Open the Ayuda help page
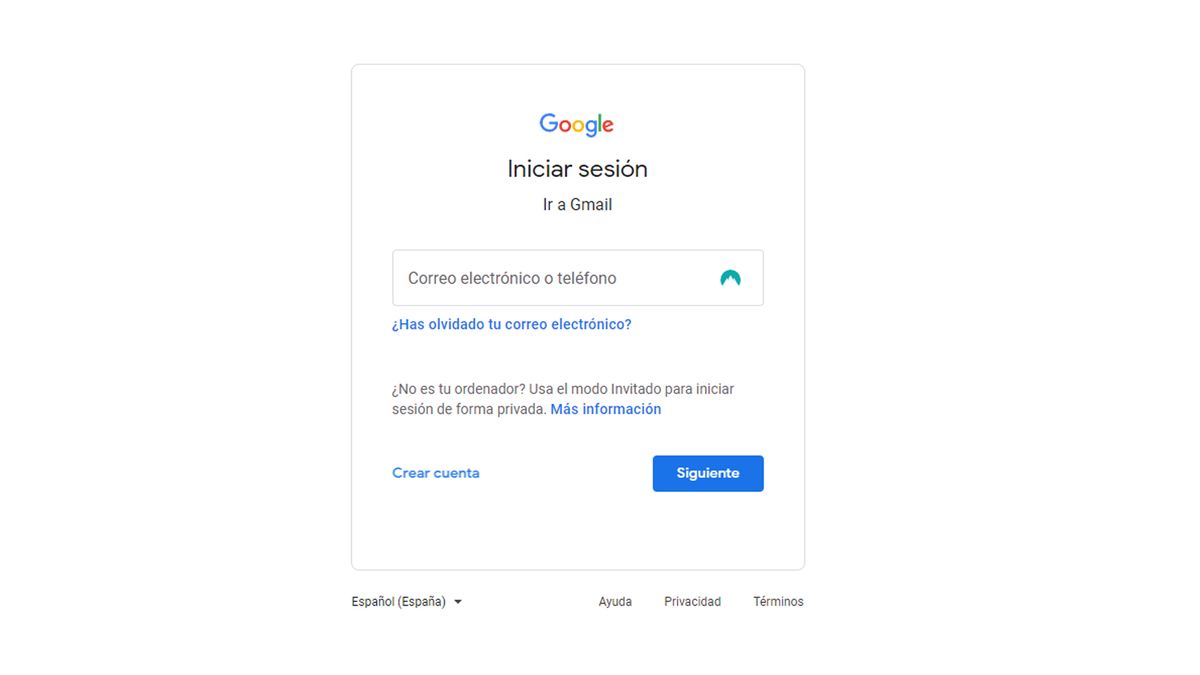 click(x=614, y=601)
